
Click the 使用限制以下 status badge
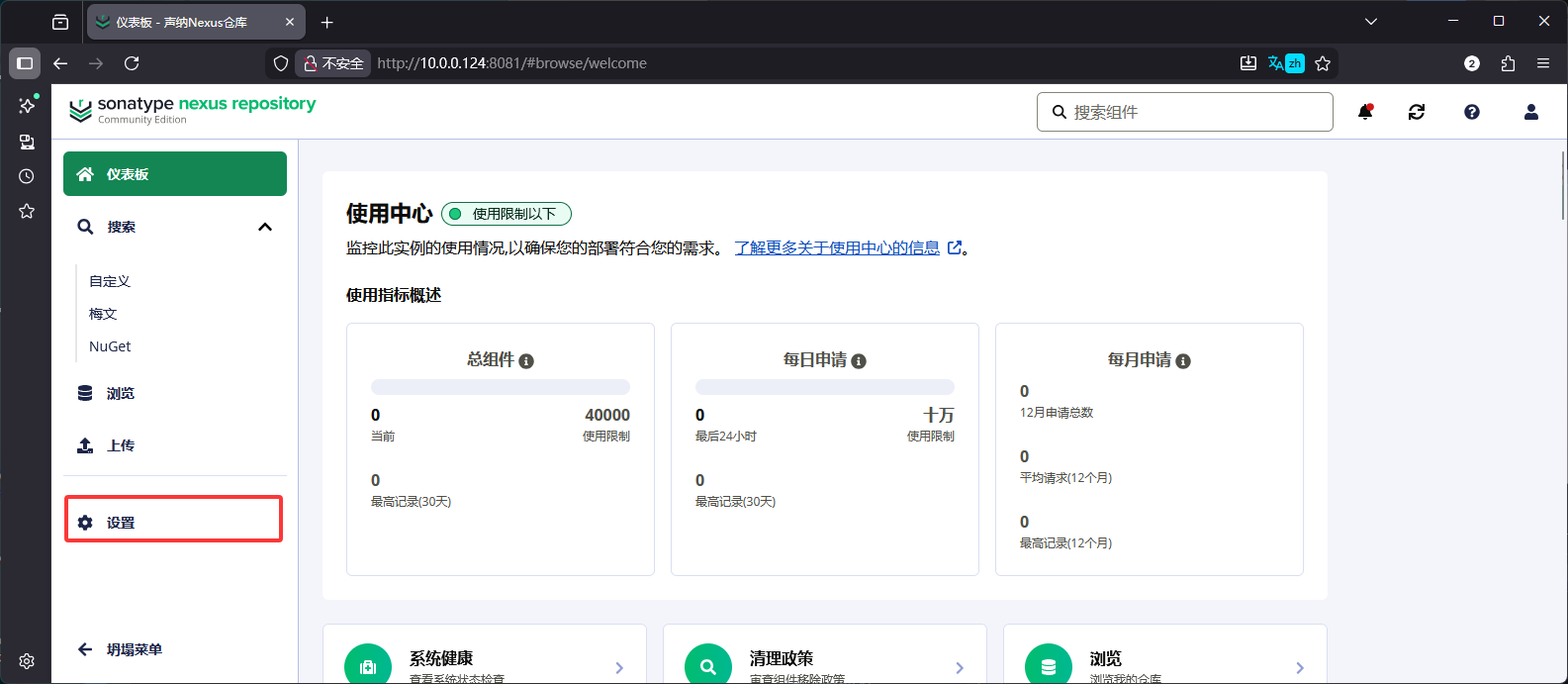click(x=507, y=214)
